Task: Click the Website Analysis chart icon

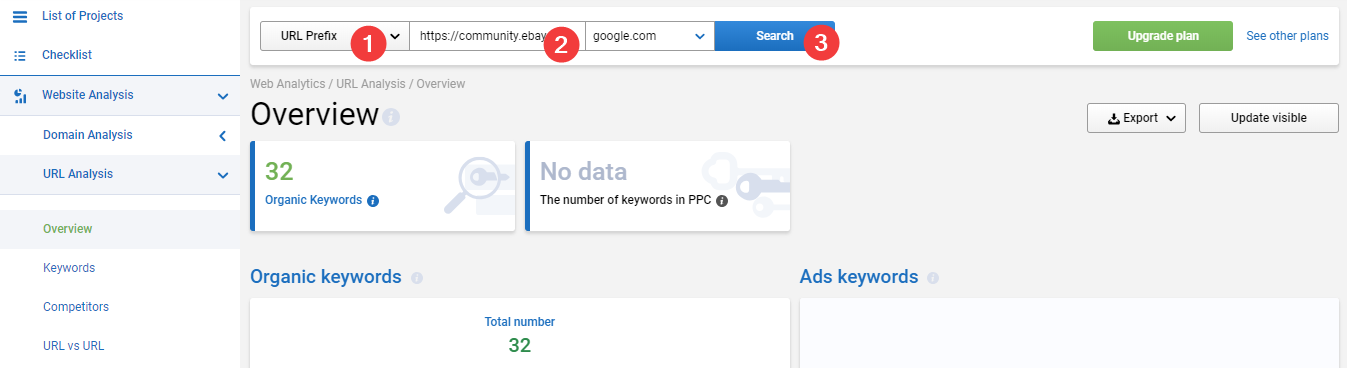Action: tap(20, 96)
